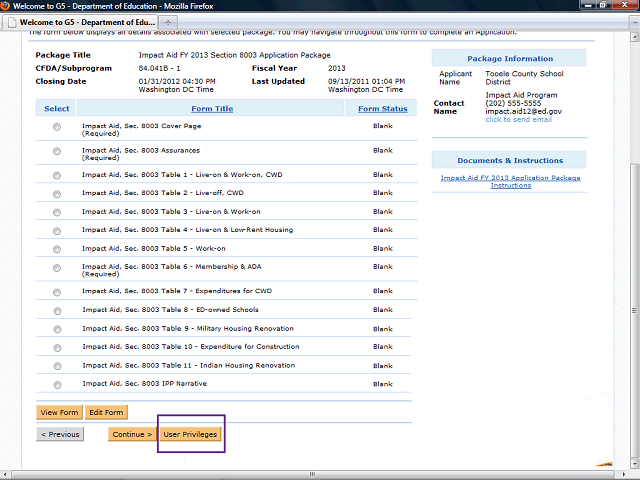Click 'Impact Aid, Sec. 8003 IPP Narrative' text
The image size is (640, 480).
click(x=144, y=384)
